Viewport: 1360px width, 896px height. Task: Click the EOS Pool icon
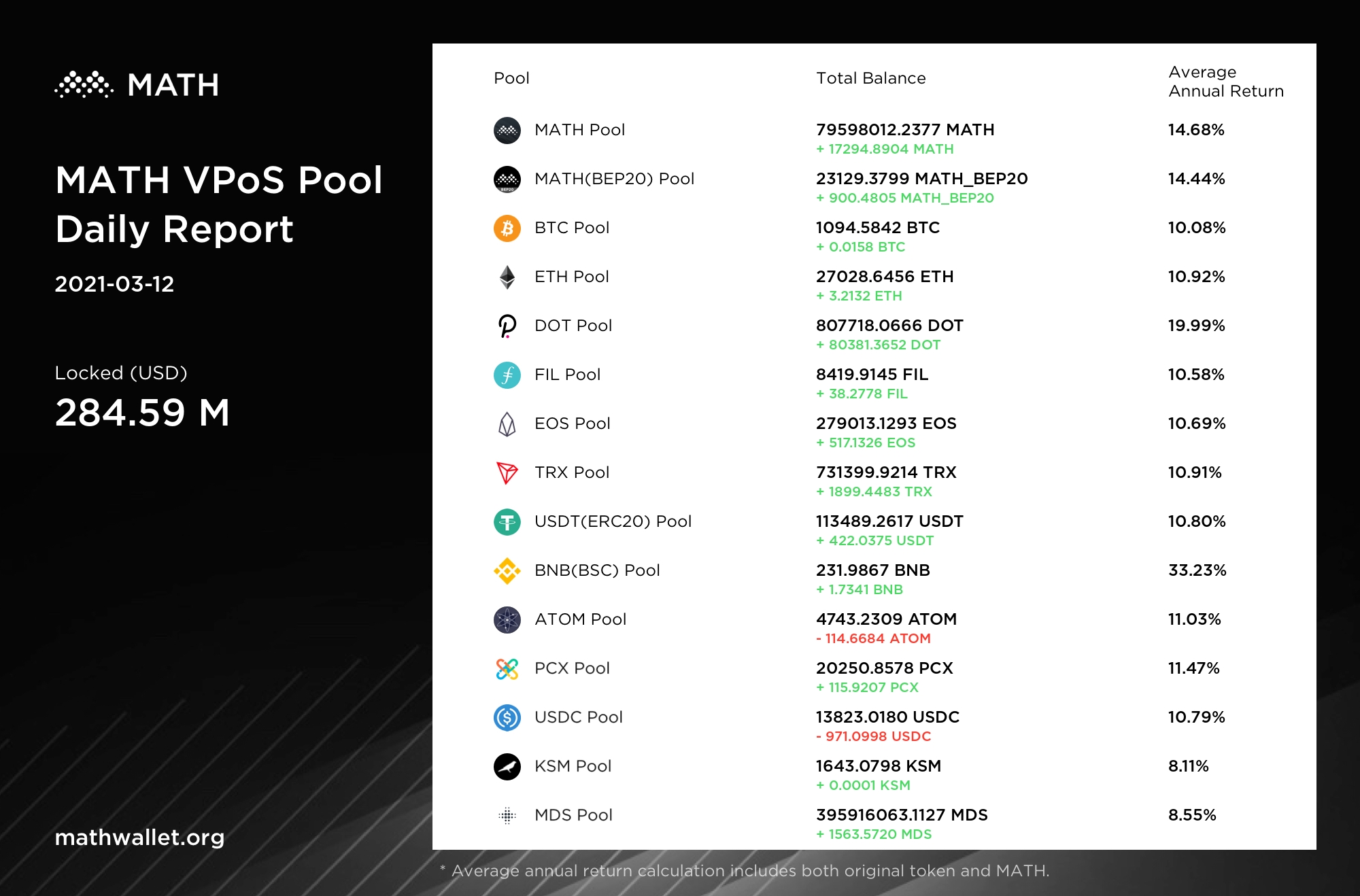point(507,424)
